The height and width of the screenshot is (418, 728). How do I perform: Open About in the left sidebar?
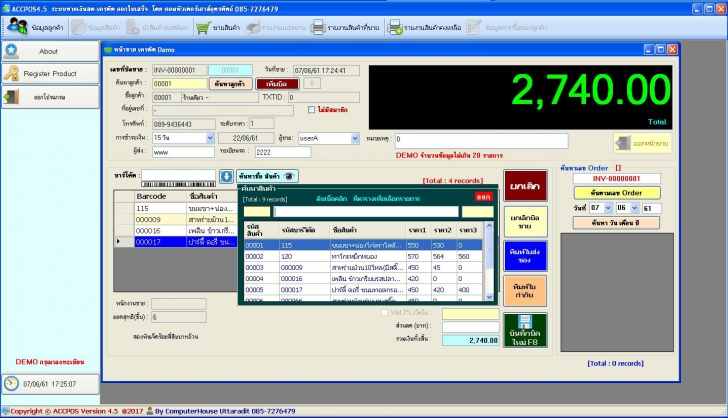pos(50,51)
